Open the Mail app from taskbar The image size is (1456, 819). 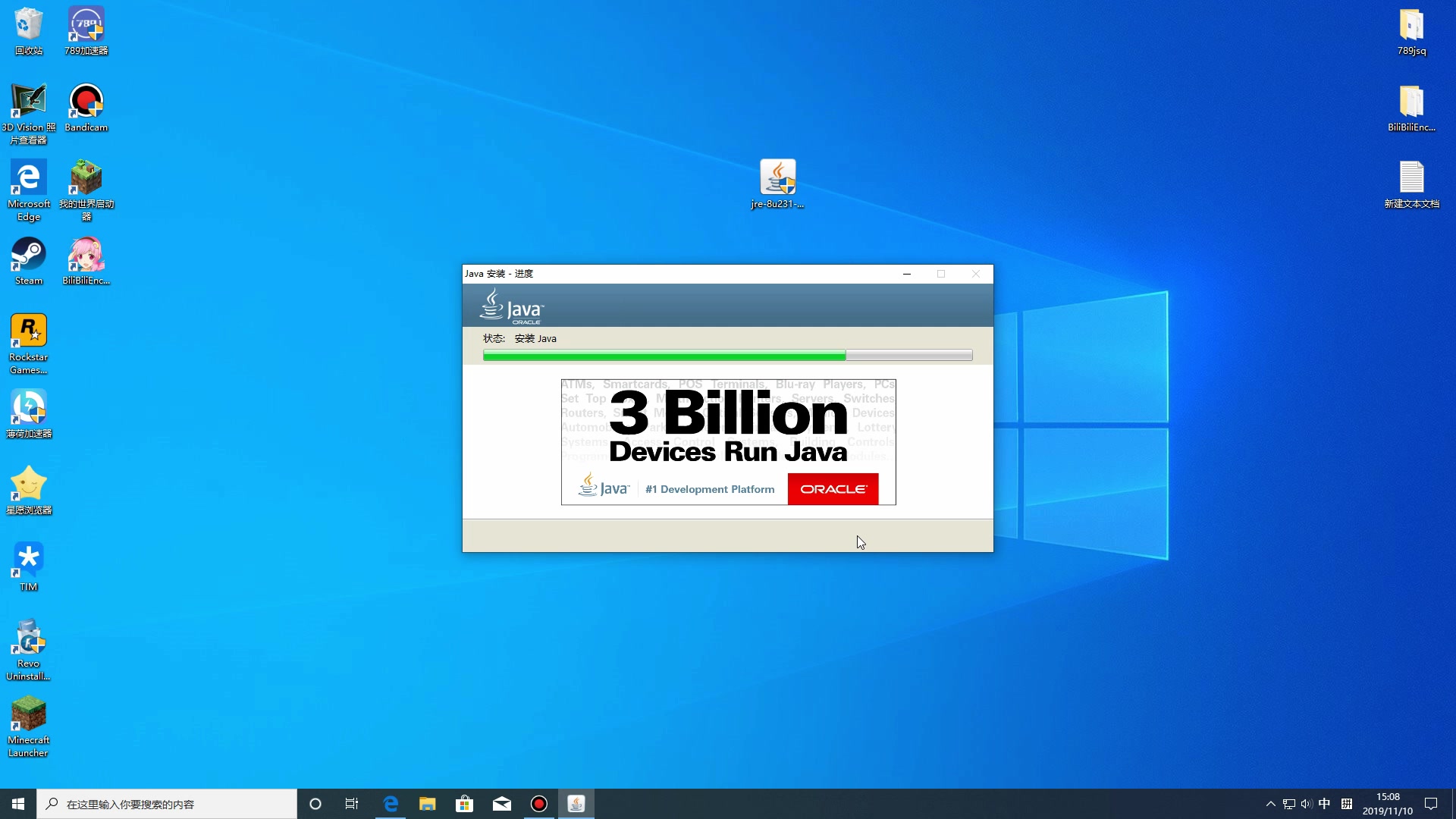502,804
